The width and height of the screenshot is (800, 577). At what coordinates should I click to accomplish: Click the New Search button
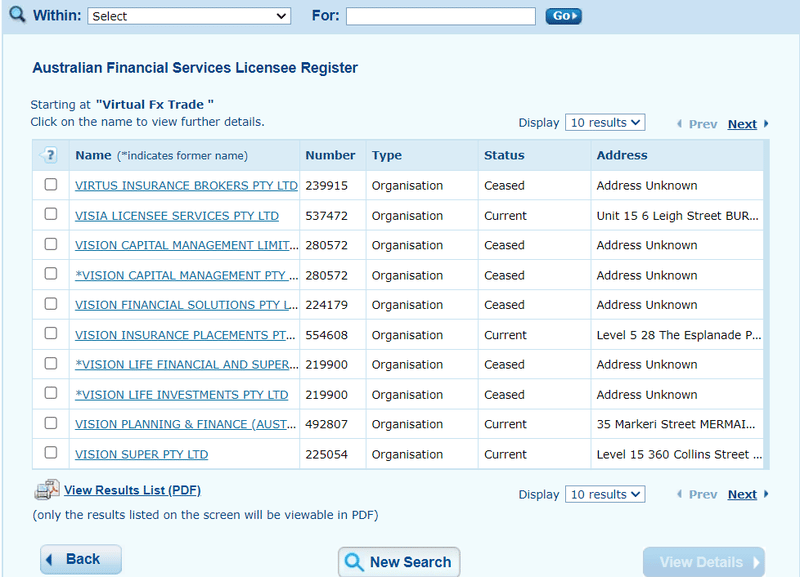point(399,562)
